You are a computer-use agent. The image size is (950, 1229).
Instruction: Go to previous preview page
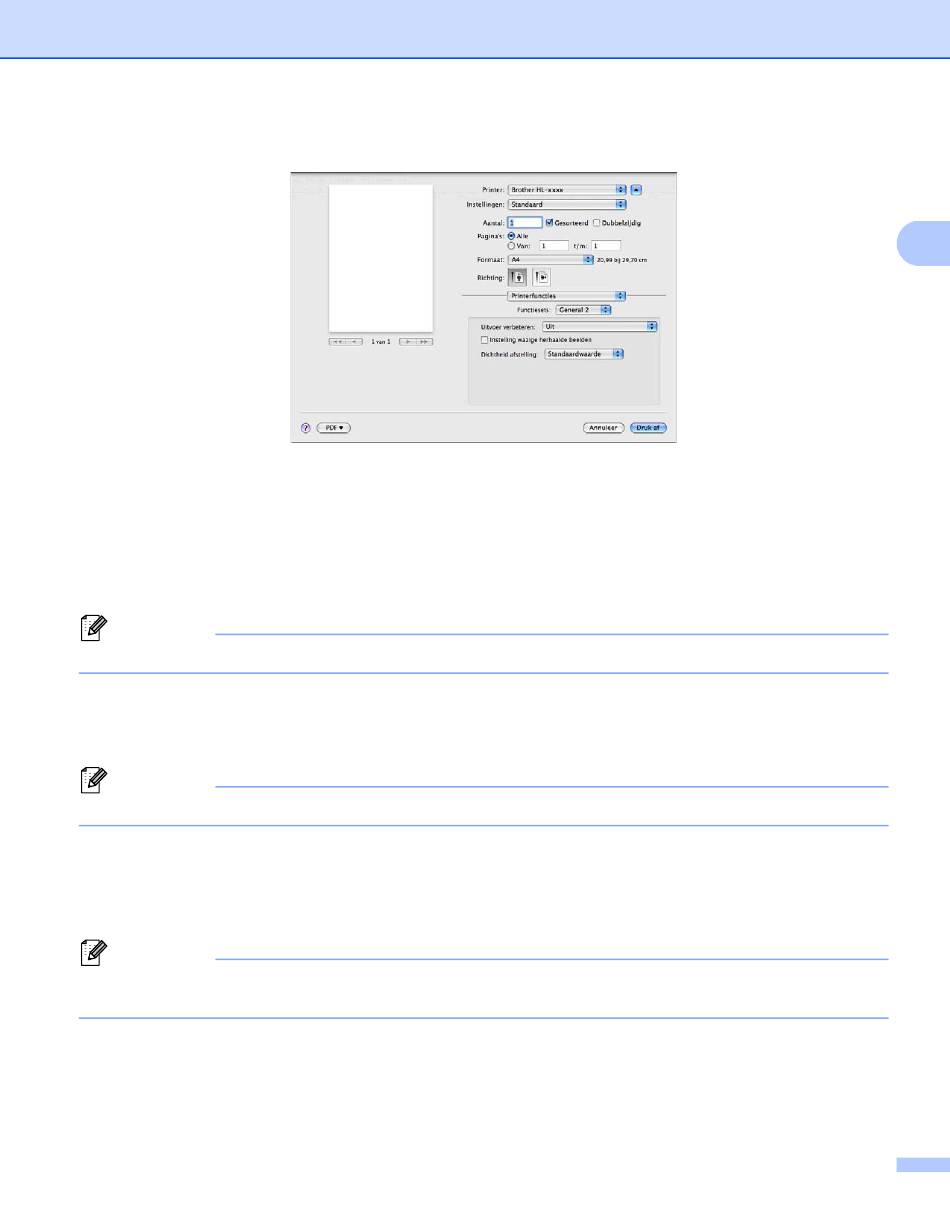tap(356, 342)
